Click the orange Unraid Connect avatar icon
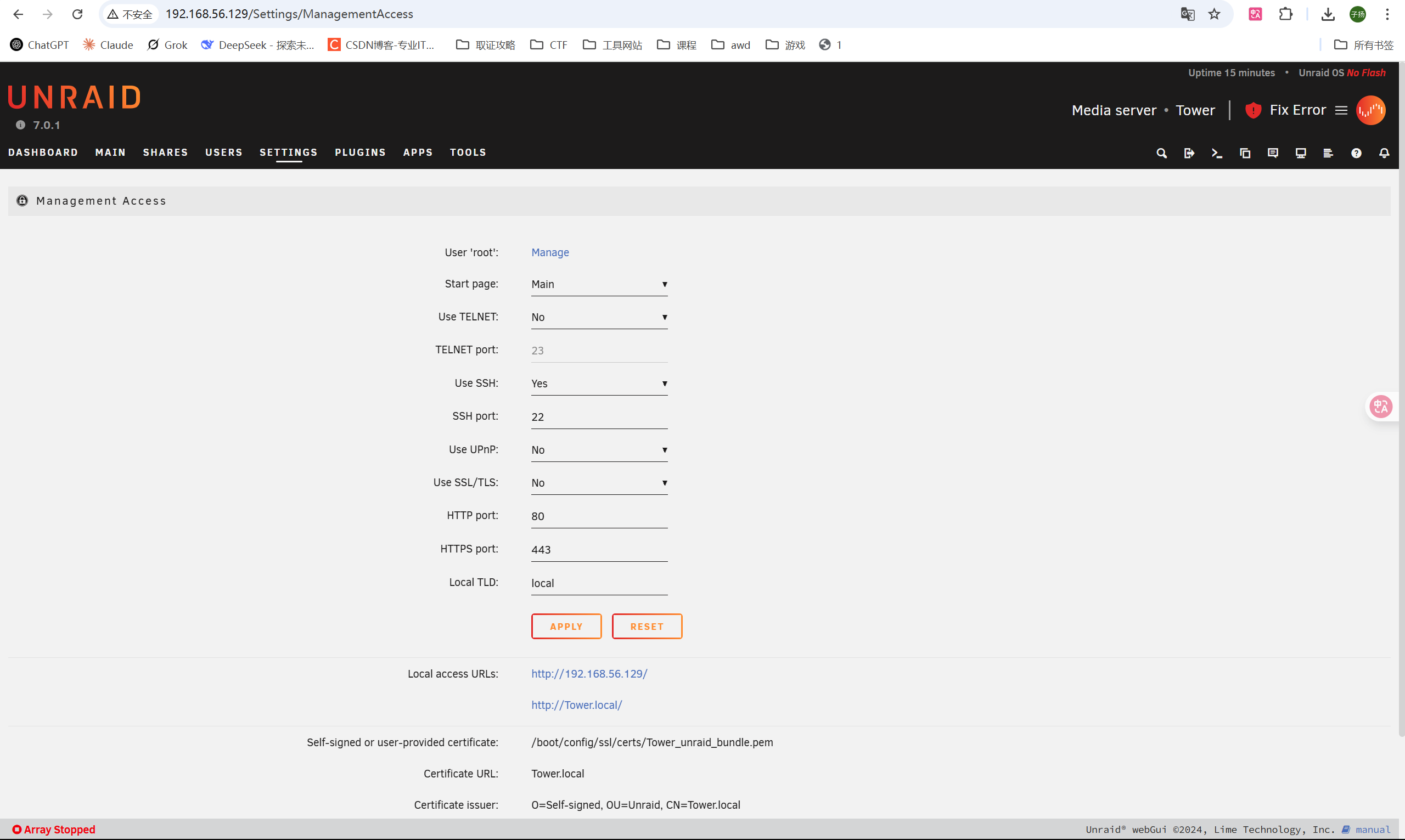This screenshot has height=840, width=1405. [x=1370, y=110]
